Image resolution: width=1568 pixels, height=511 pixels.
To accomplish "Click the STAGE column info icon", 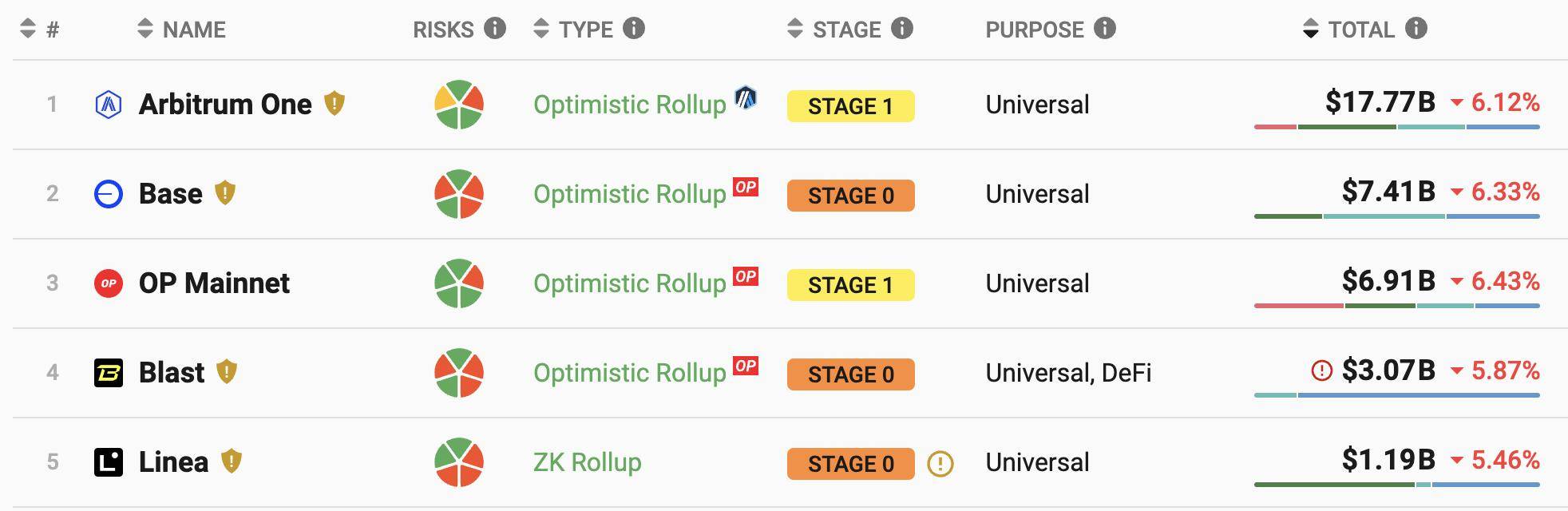I will 902,29.
